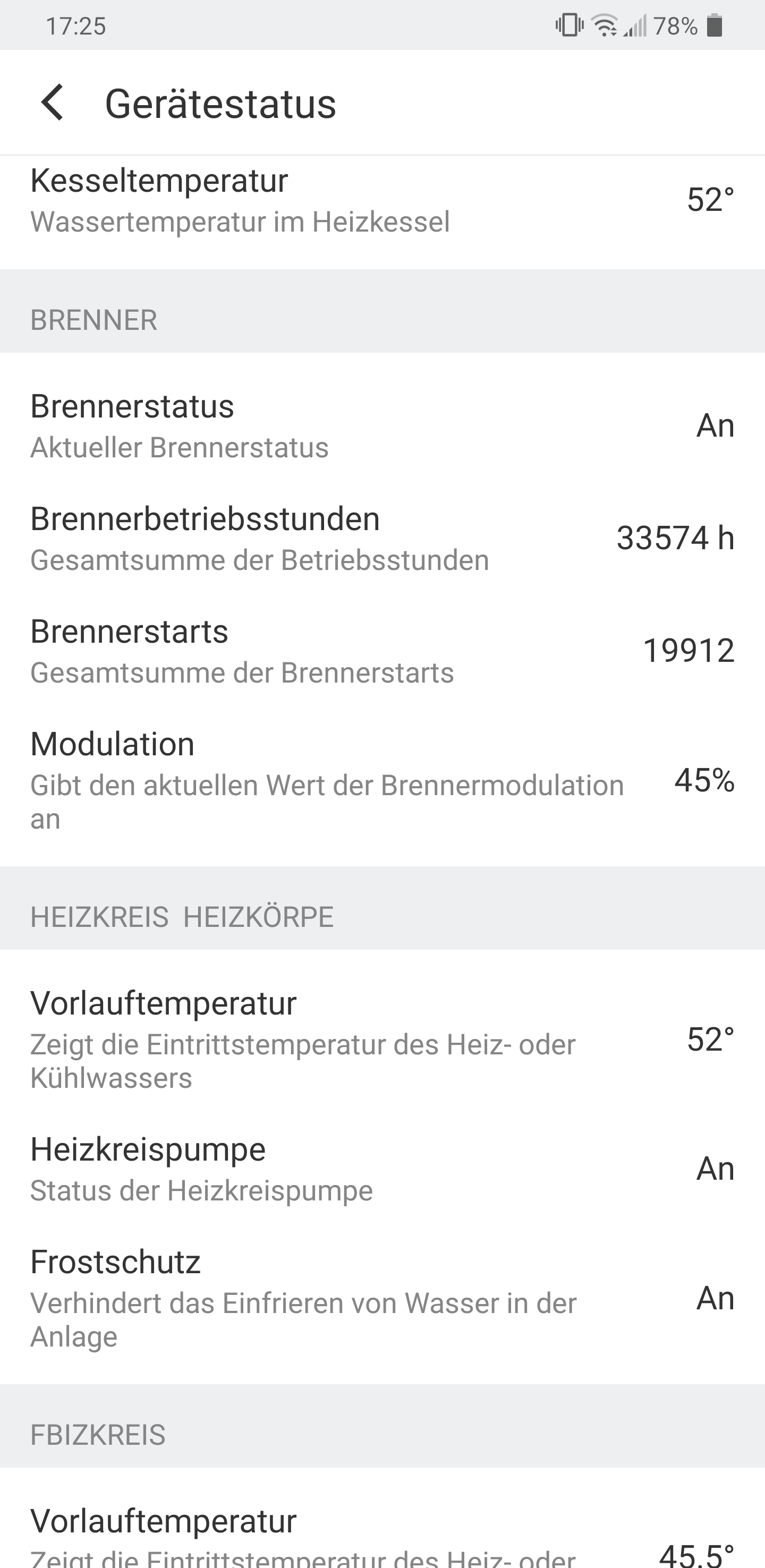This screenshot has width=765, height=1568.
Task: Tap the 33574 h value
Action: coord(676,538)
